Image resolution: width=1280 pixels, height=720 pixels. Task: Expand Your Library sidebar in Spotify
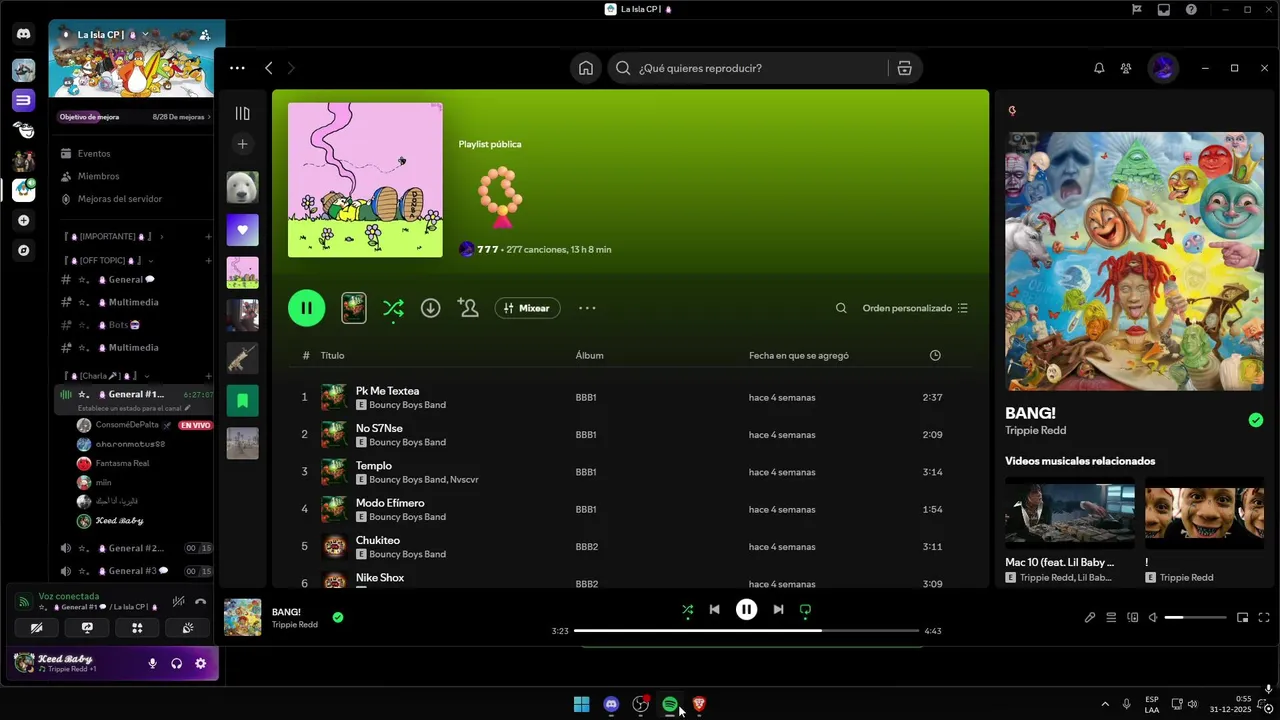pyautogui.click(x=242, y=113)
